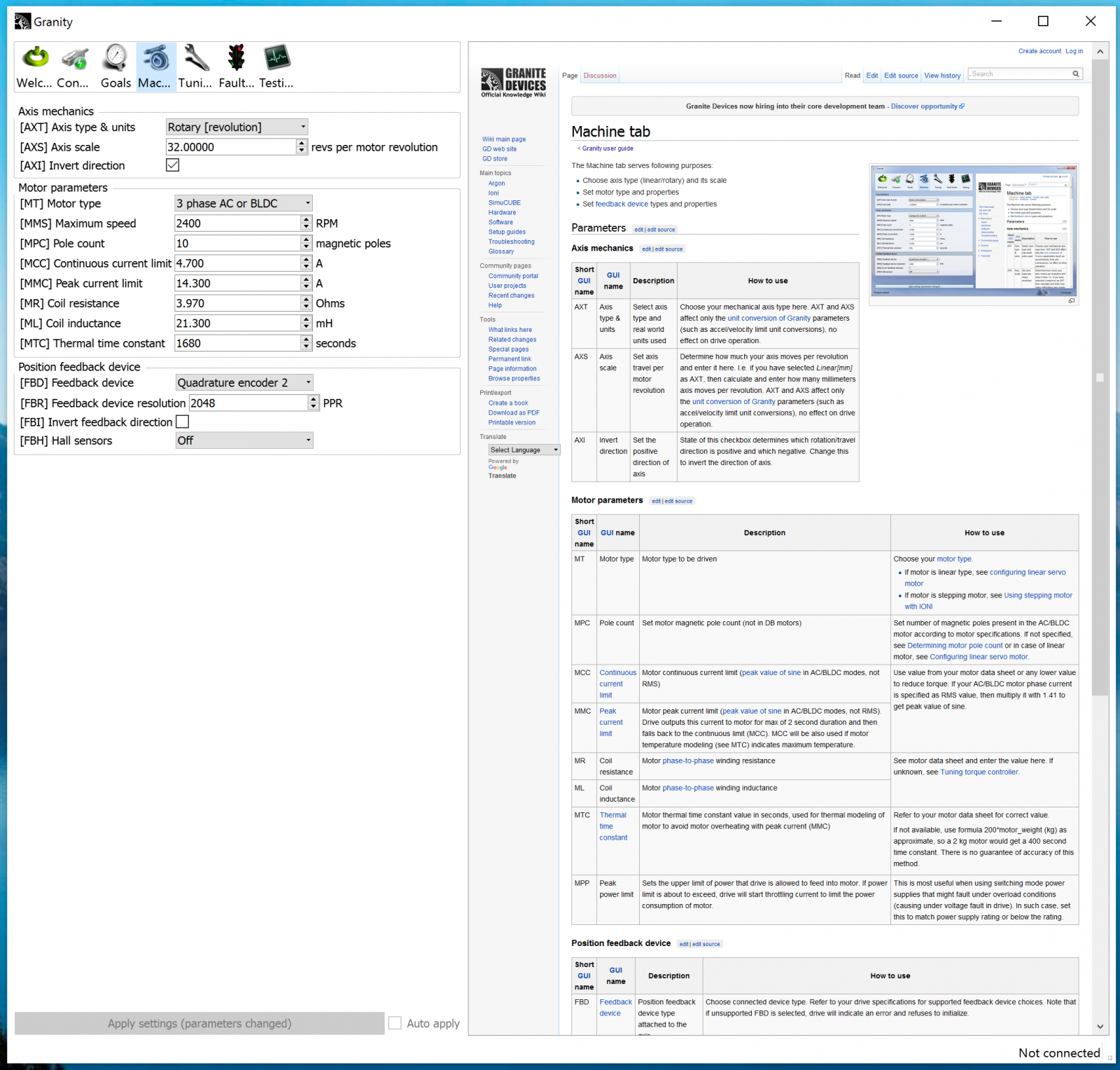Click the Granite Devices wiki logo
1120x1070 pixels.
[x=513, y=83]
